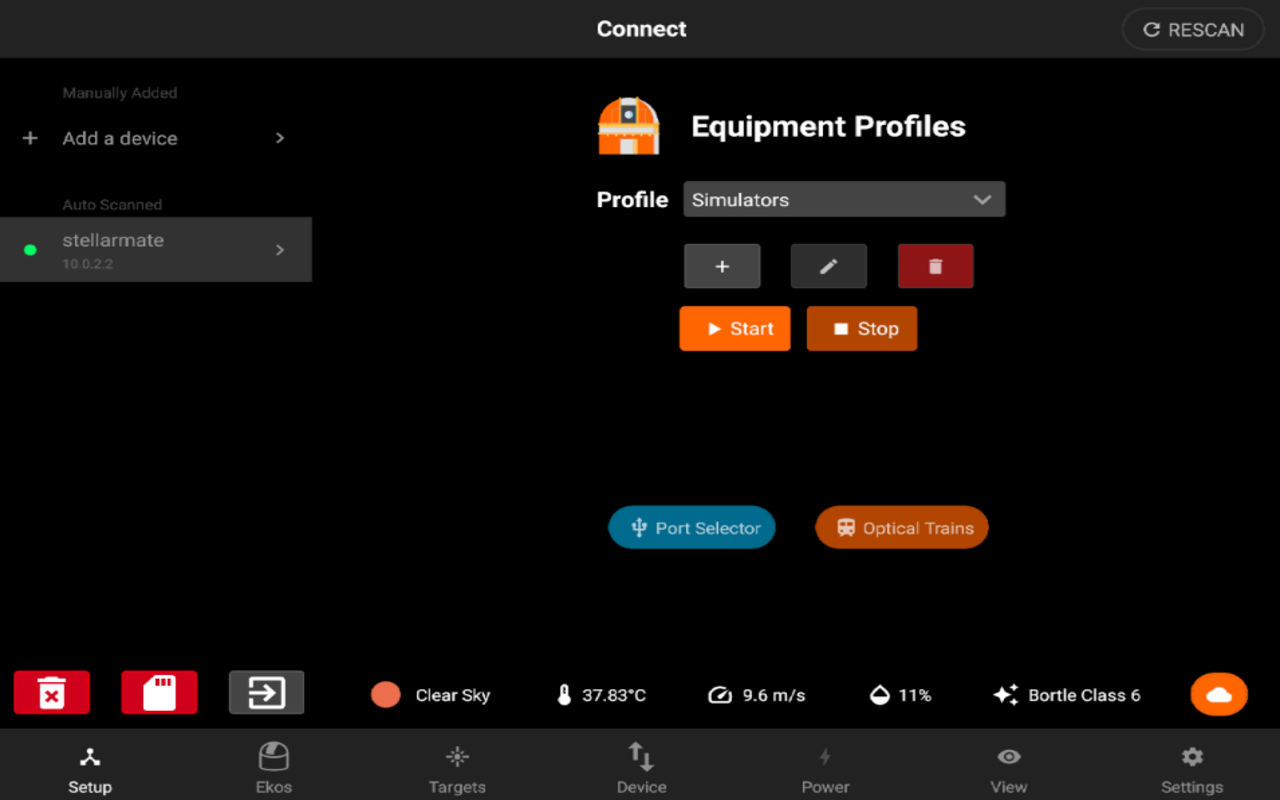This screenshot has height=800, width=1280.
Task: Click the red trash-with-X icon at bottom
Action: point(52,692)
